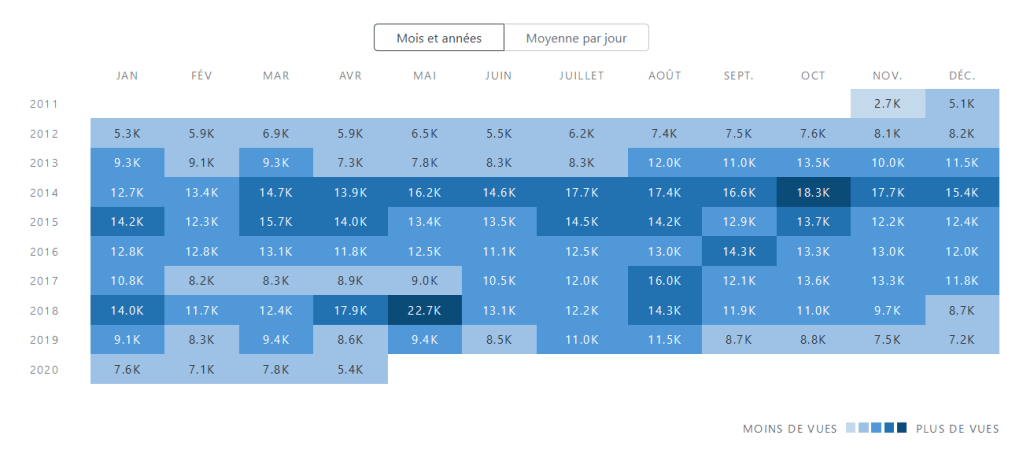This screenshot has width=1023, height=461.
Task: Click the darkest legend color swatch
Action: 902,429
